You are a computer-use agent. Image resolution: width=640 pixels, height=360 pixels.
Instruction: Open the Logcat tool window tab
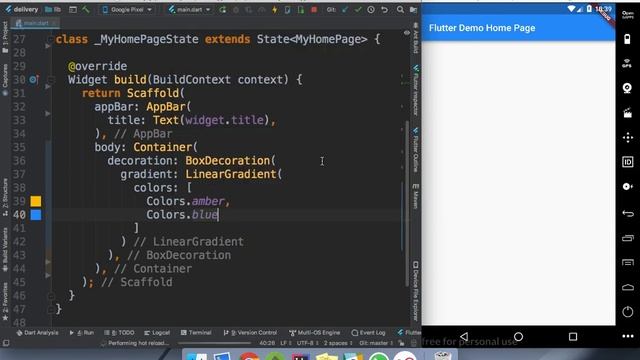pyautogui.click(x=157, y=333)
